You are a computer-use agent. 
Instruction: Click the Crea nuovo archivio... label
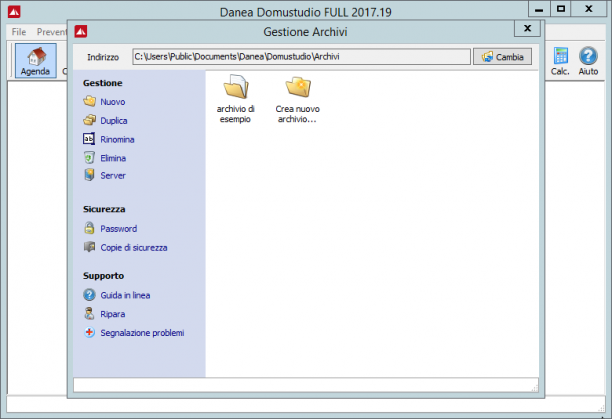coord(297,114)
